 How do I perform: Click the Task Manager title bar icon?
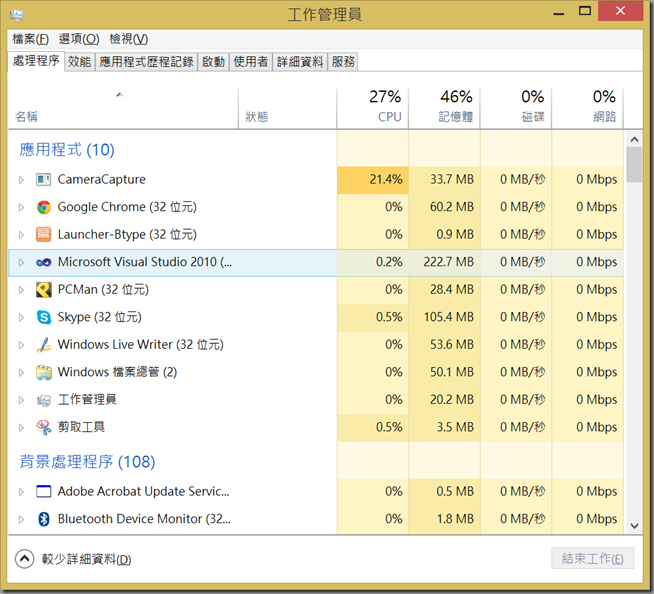click(x=16, y=15)
